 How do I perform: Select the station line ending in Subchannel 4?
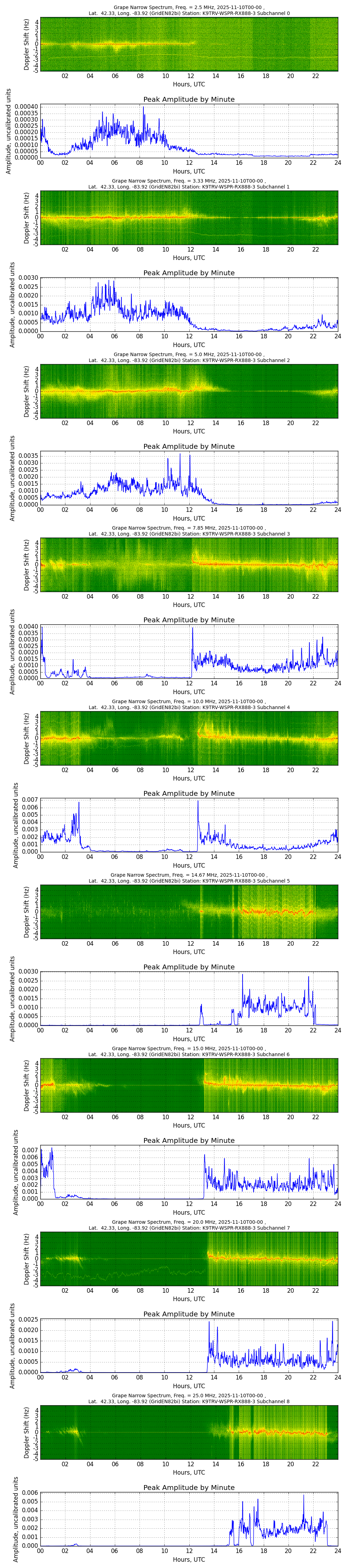189,707
